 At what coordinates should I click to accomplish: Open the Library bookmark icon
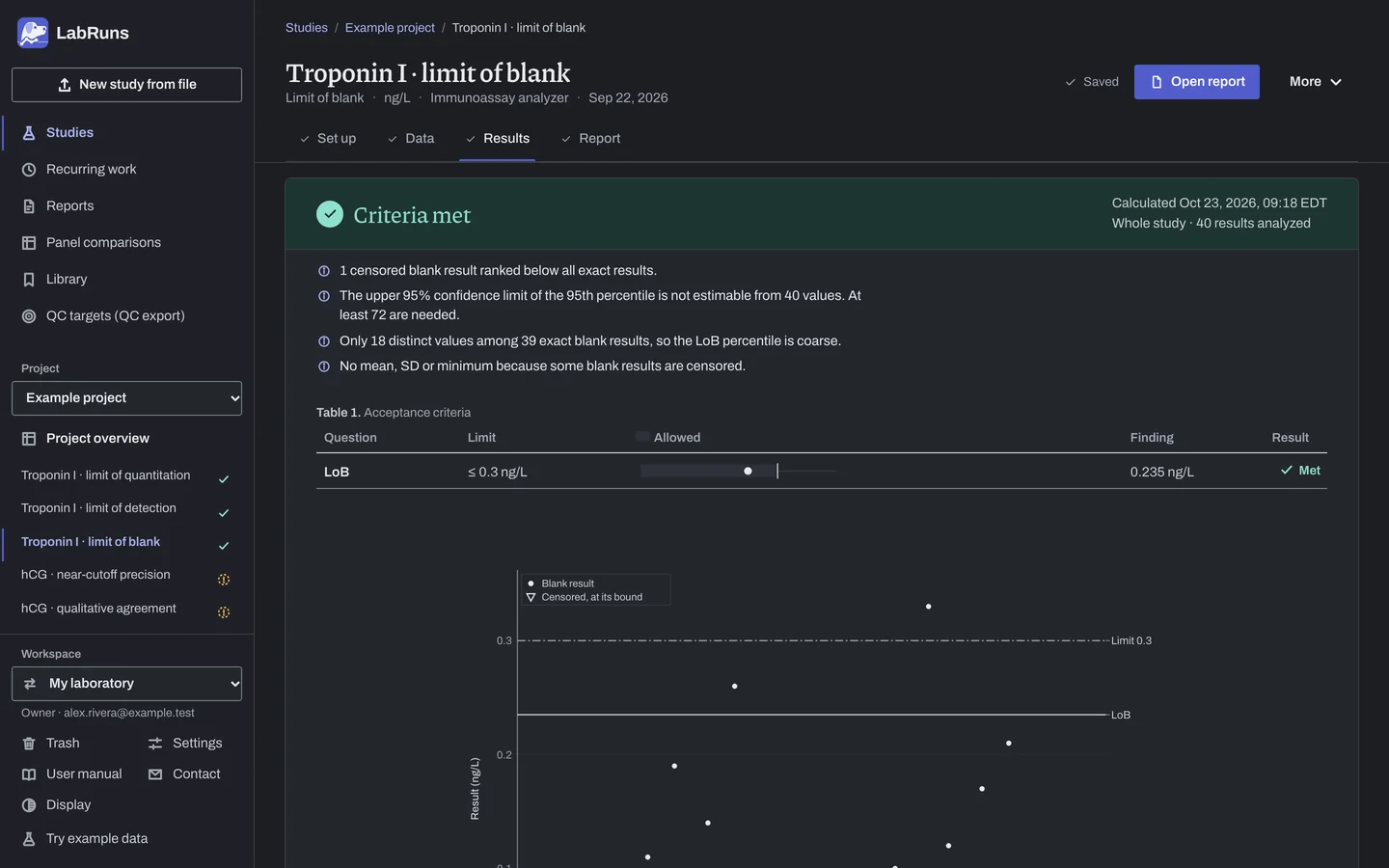pyautogui.click(x=29, y=280)
